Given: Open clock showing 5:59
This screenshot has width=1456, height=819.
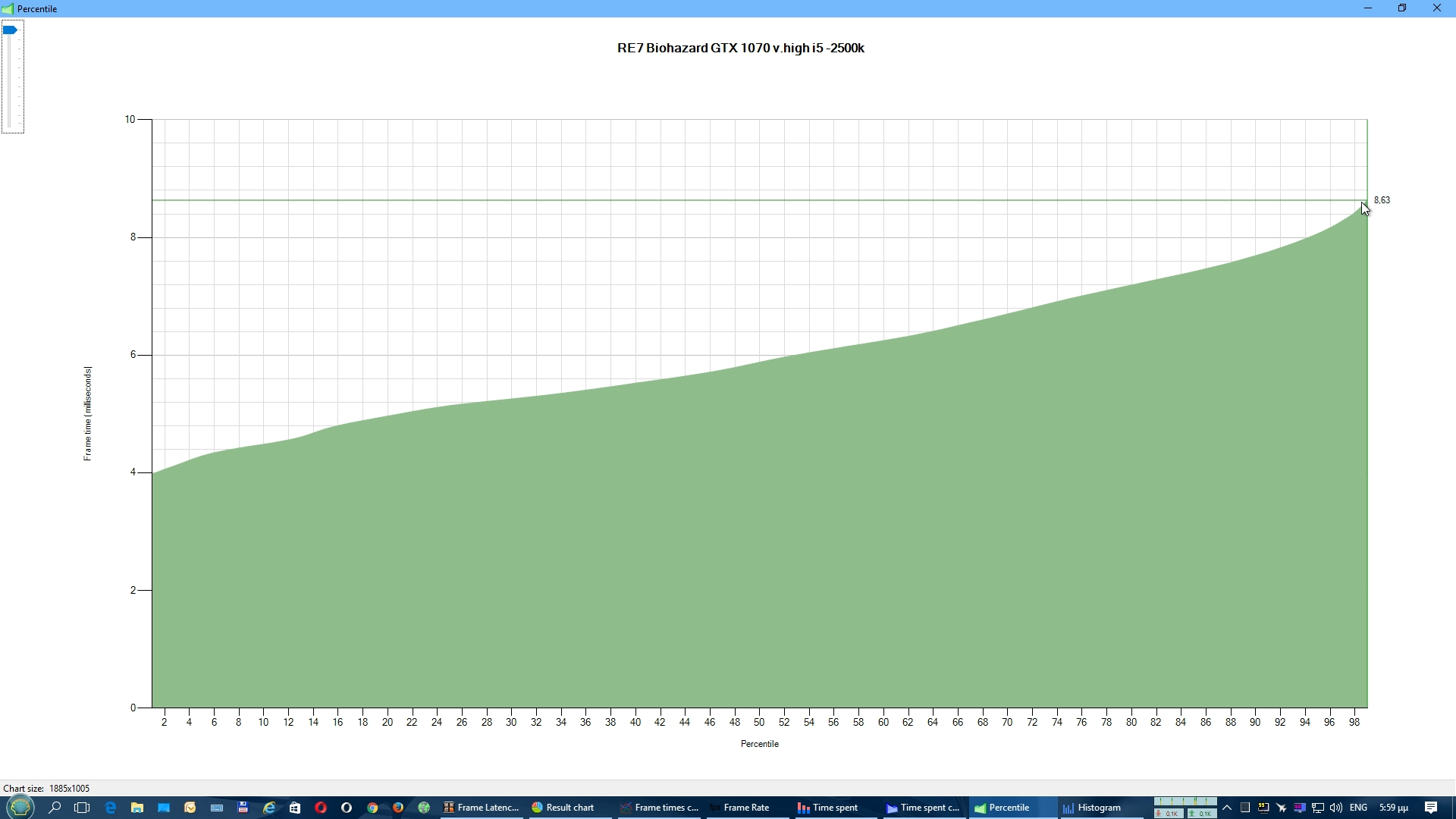Looking at the screenshot, I should pos(1394,808).
